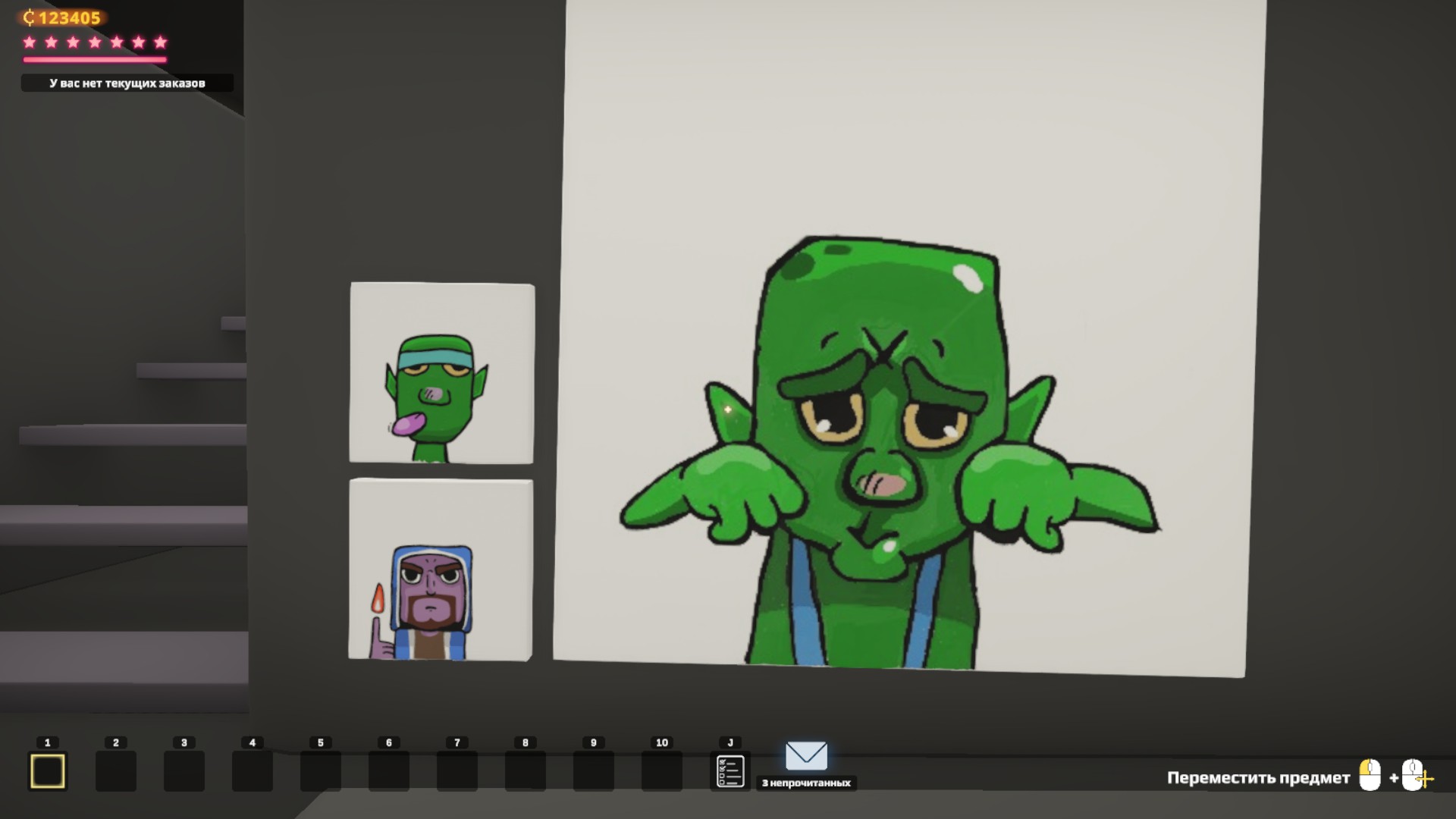The width and height of the screenshot is (1456, 819).
Task: Click the coin balance 123405
Action: (63, 17)
